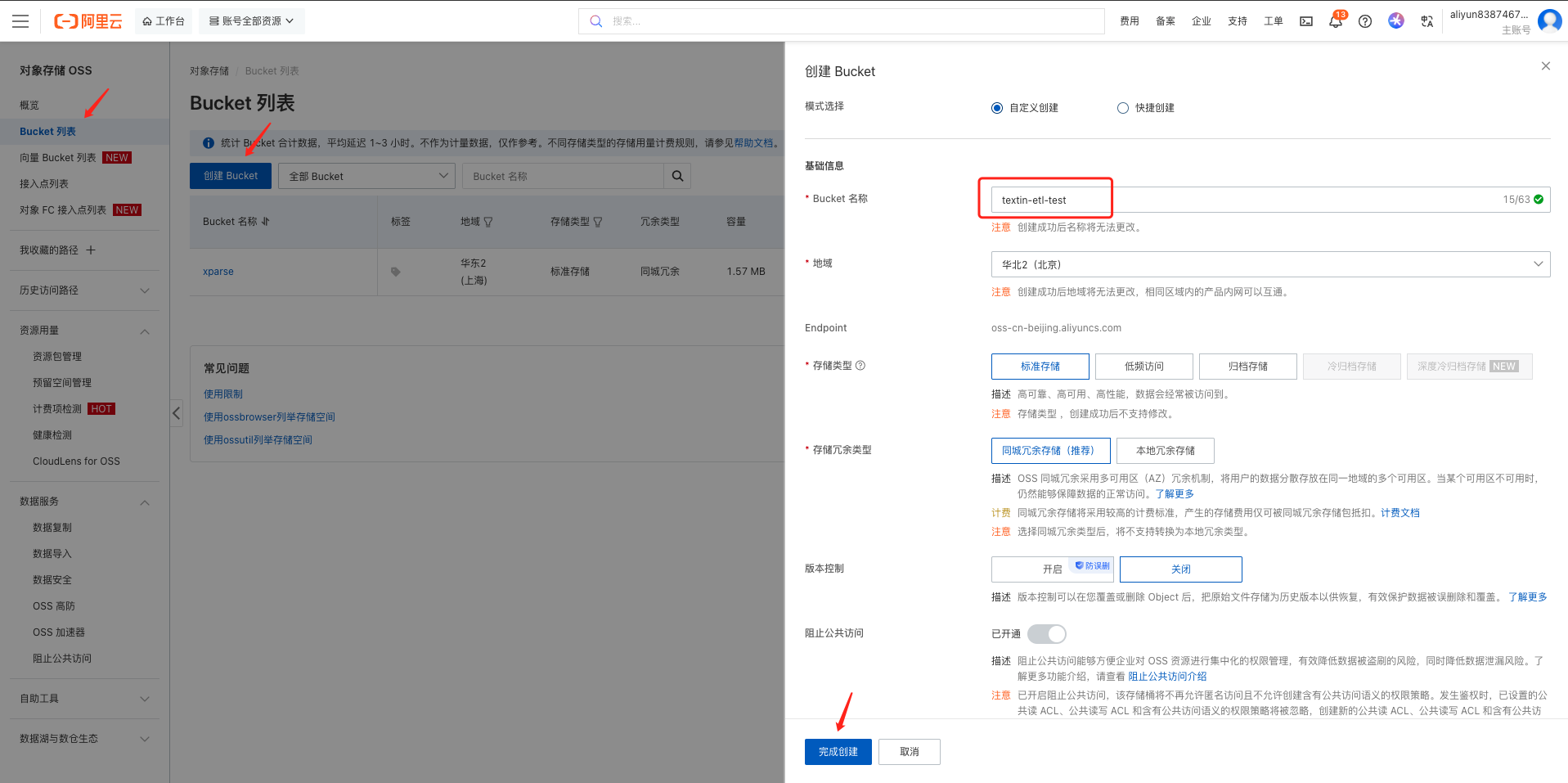Switch language with the translate icon

tap(1427, 21)
